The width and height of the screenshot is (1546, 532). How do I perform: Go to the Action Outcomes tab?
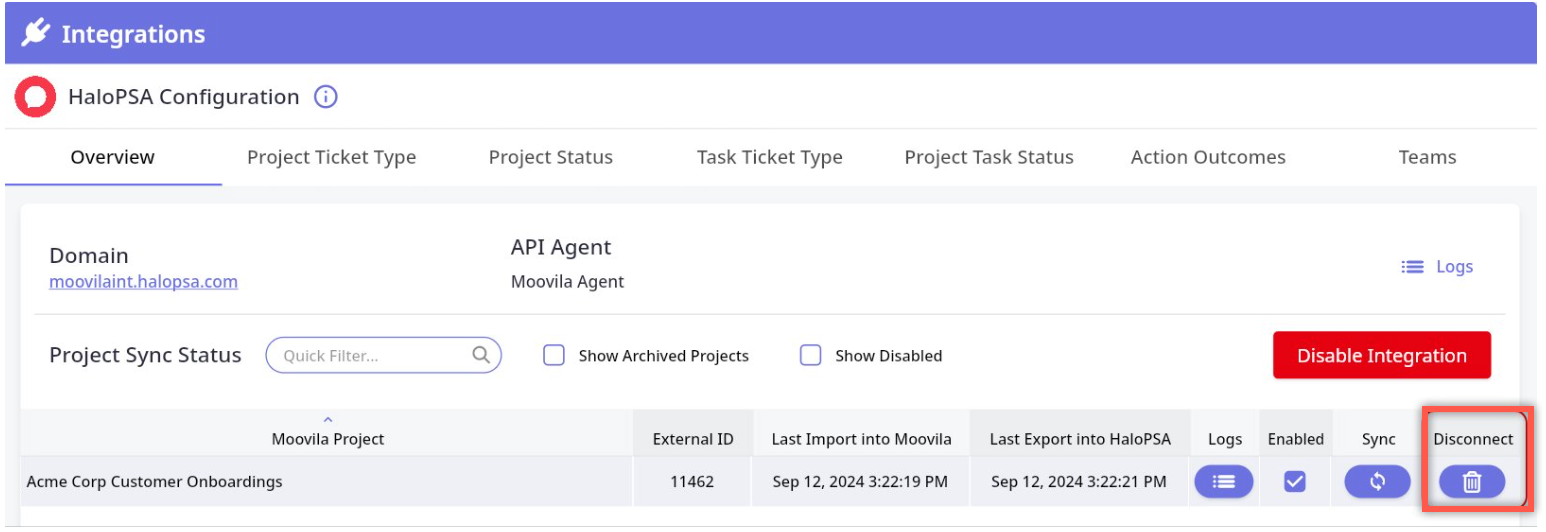(x=1207, y=157)
